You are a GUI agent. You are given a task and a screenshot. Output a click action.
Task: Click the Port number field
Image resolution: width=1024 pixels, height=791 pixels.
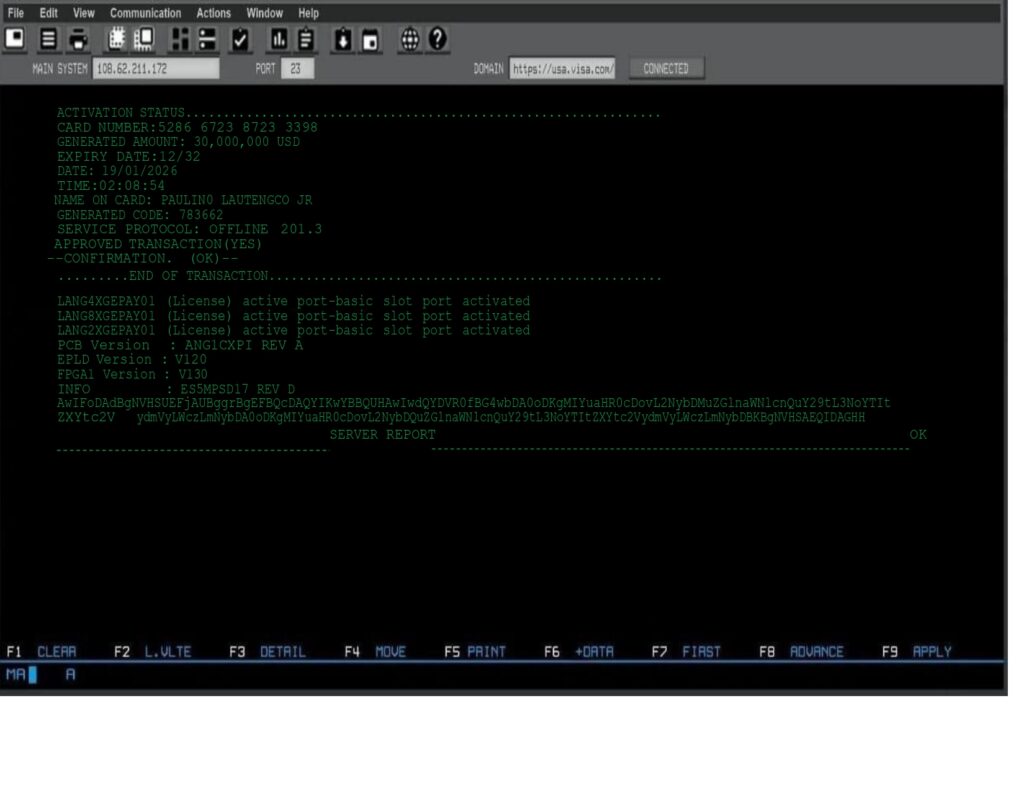pyautogui.click(x=296, y=69)
